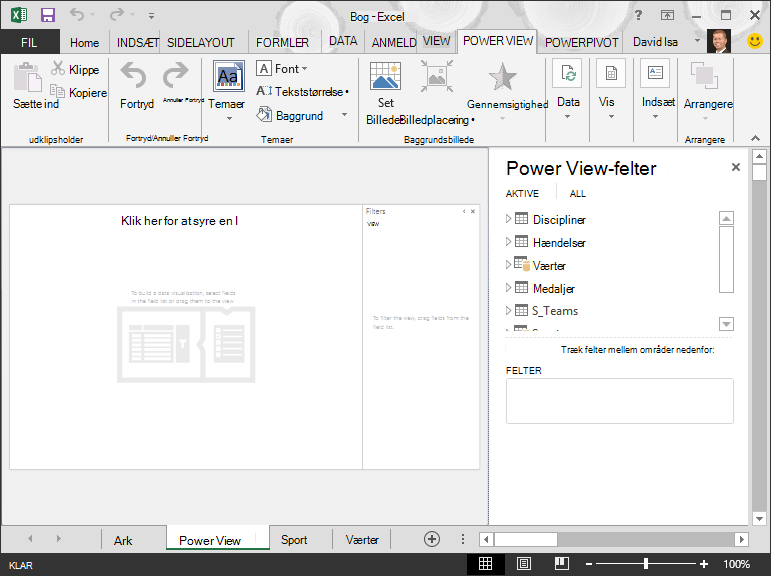Switch to Page Layout view in status bar
771x576 pixels.
(x=524, y=564)
